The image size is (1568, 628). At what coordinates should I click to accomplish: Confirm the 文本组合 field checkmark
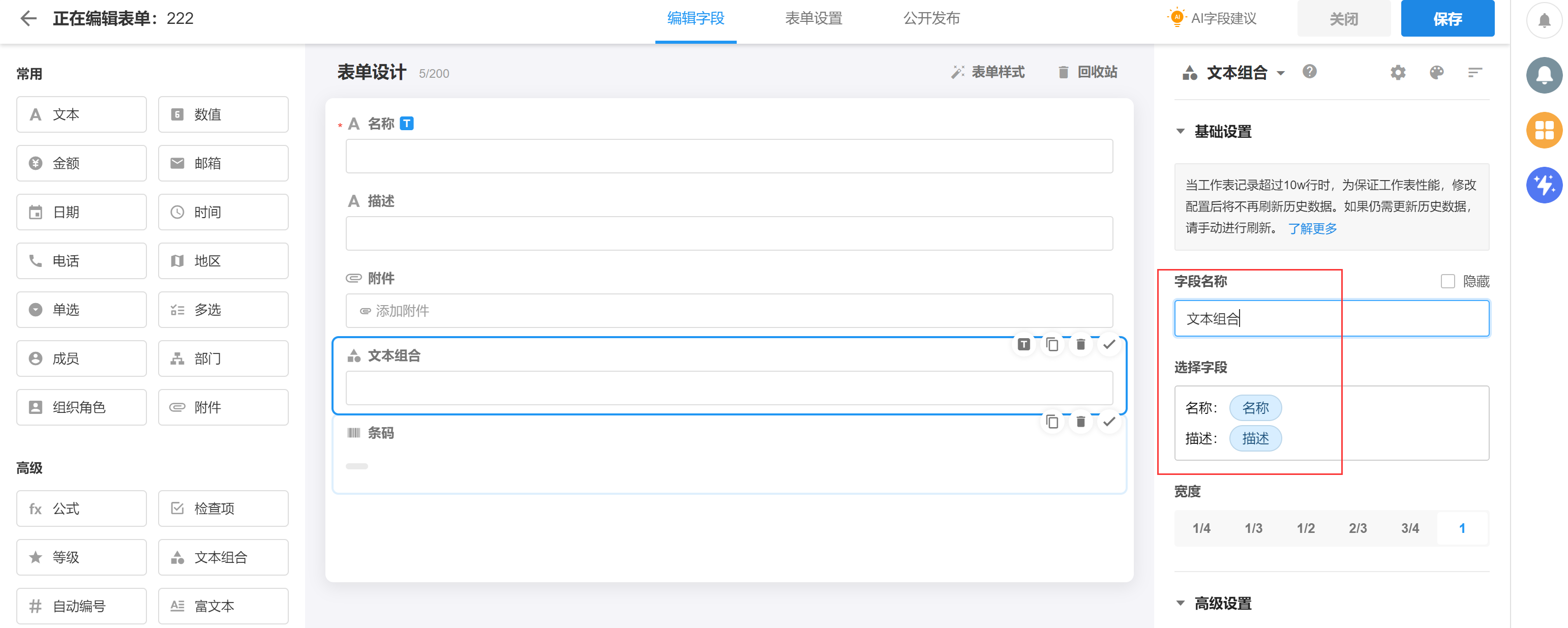click(x=1109, y=344)
